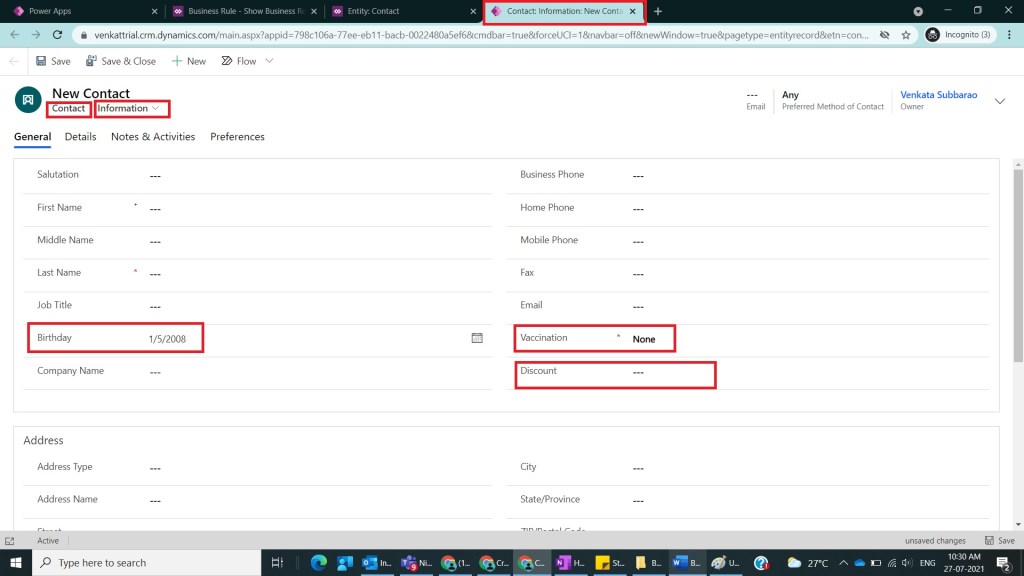1024x576 pixels.
Task: Create a New contact record
Action: pos(188,61)
